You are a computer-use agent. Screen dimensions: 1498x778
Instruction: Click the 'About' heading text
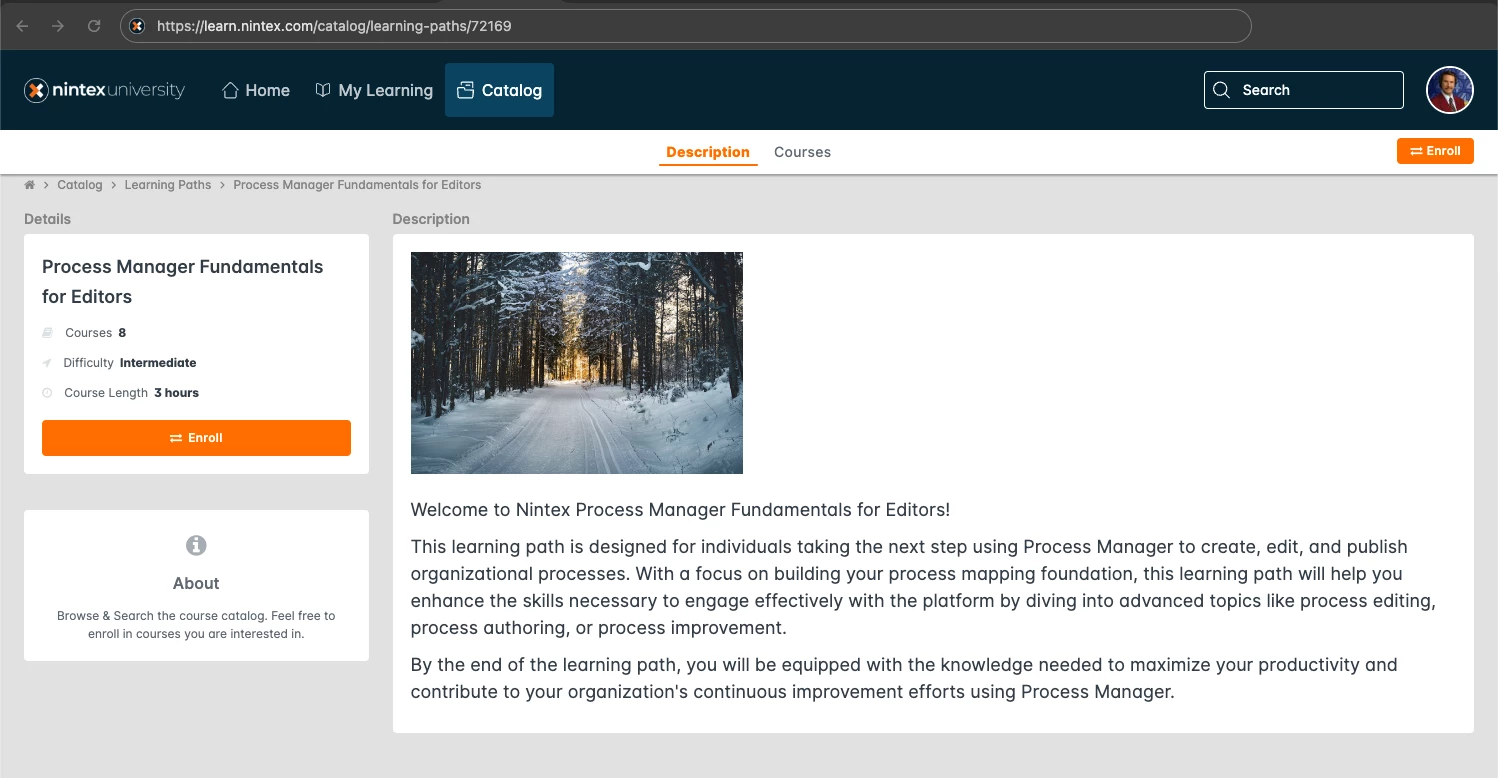(196, 583)
